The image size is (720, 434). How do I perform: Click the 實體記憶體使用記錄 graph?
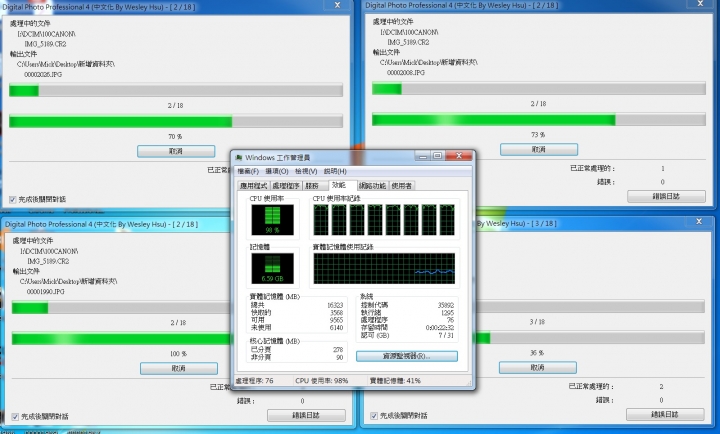(x=384, y=269)
